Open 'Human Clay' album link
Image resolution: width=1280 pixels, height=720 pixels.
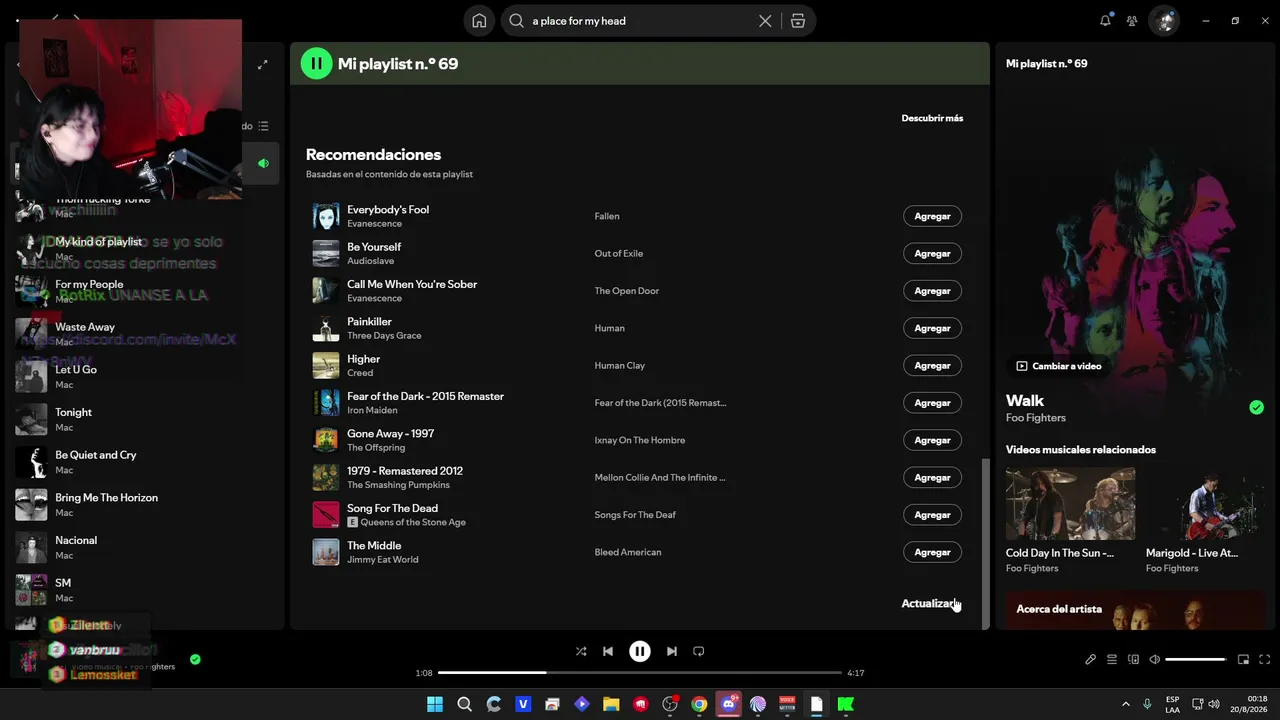(620, 365)
